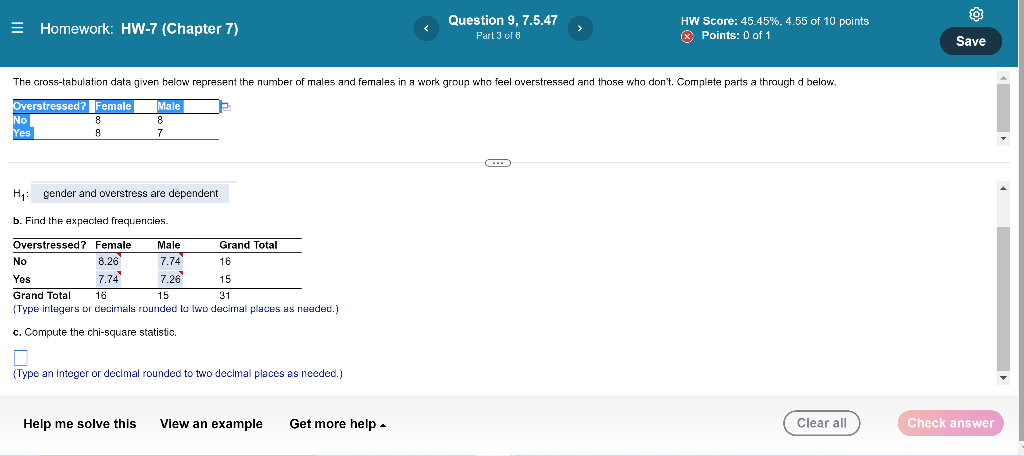Click 'Question 9, 7.5.47' title

(503, 20)
